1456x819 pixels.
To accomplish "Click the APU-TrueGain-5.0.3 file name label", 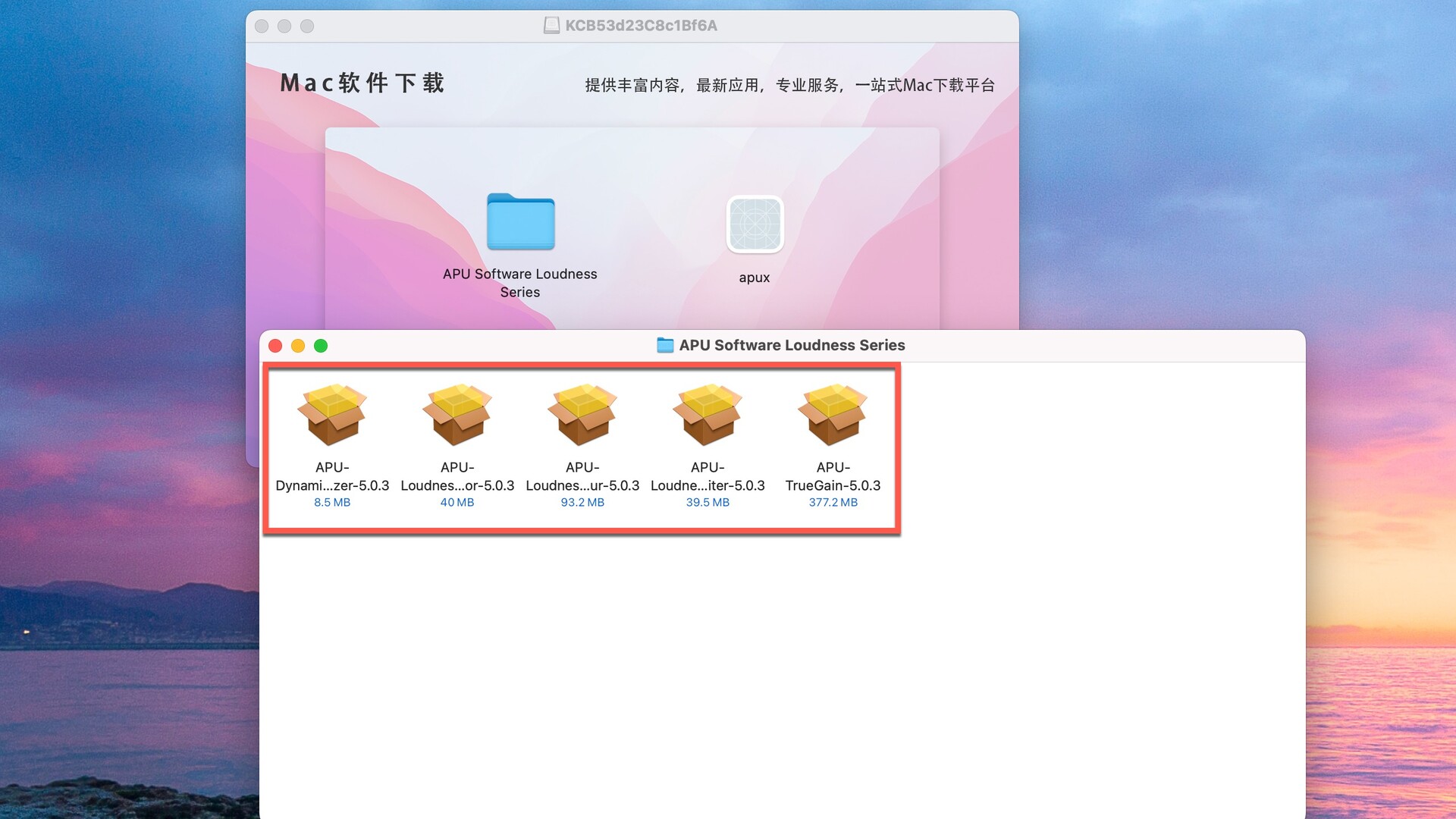I will [x=833, y=476].
